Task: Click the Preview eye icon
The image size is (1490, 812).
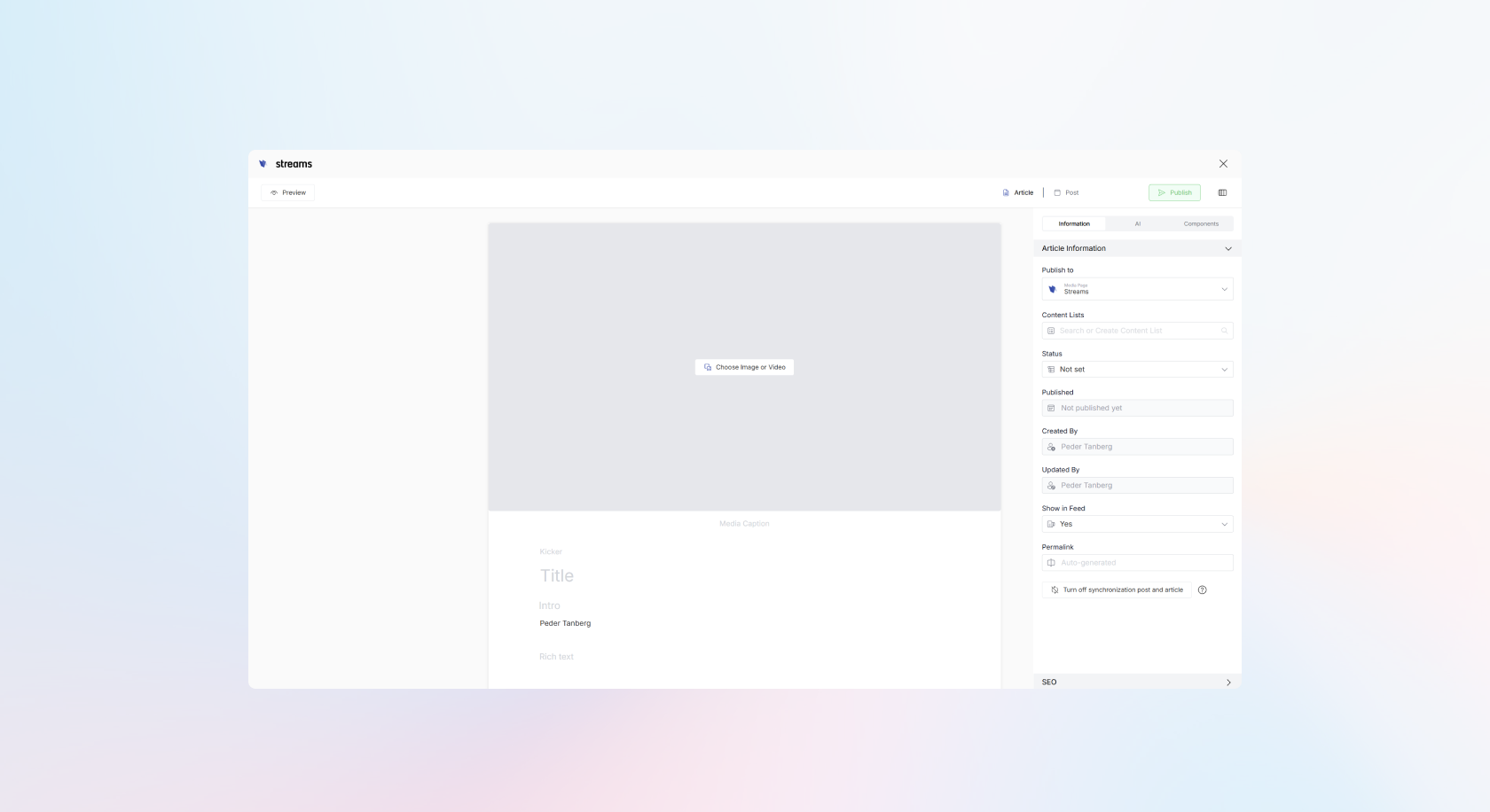Action: tap(274, 191)
